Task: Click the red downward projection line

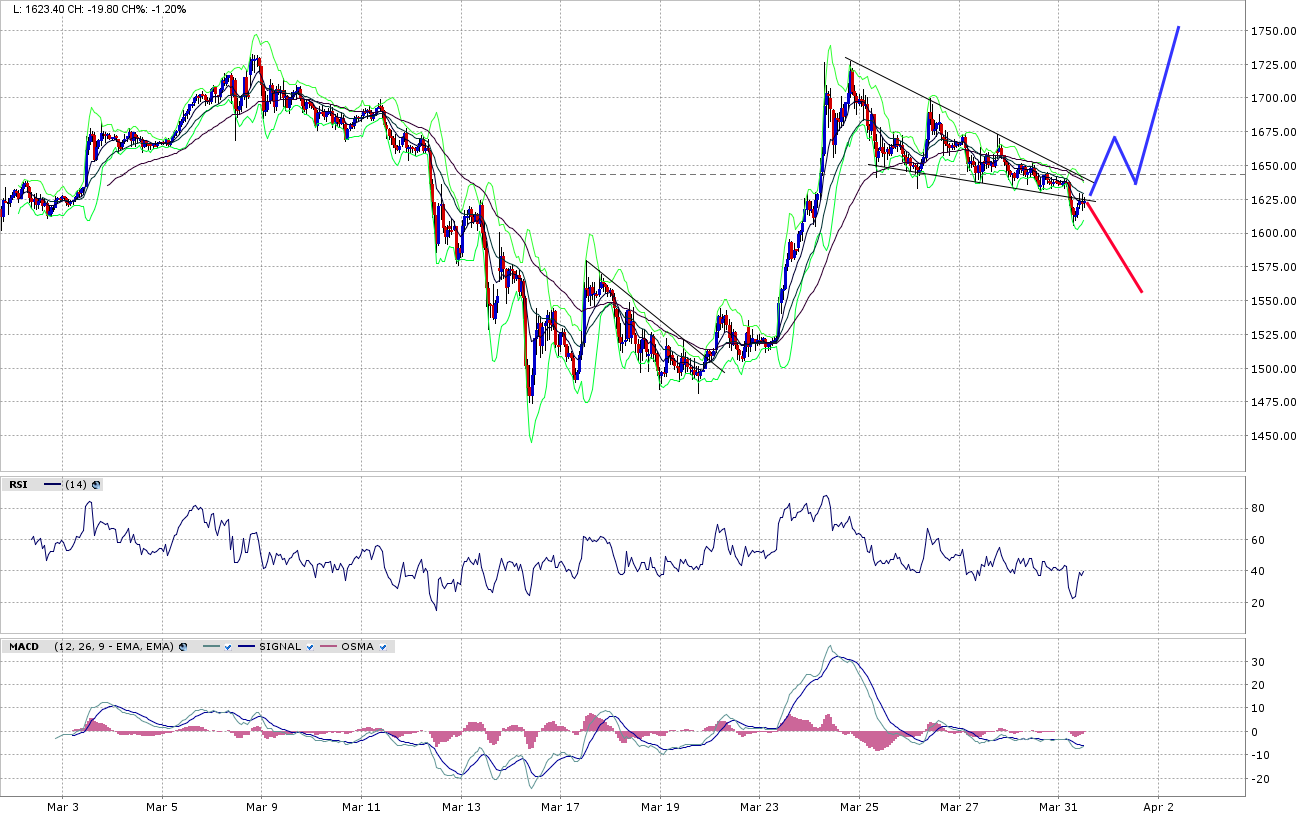Action: (x=1115, y=250)
